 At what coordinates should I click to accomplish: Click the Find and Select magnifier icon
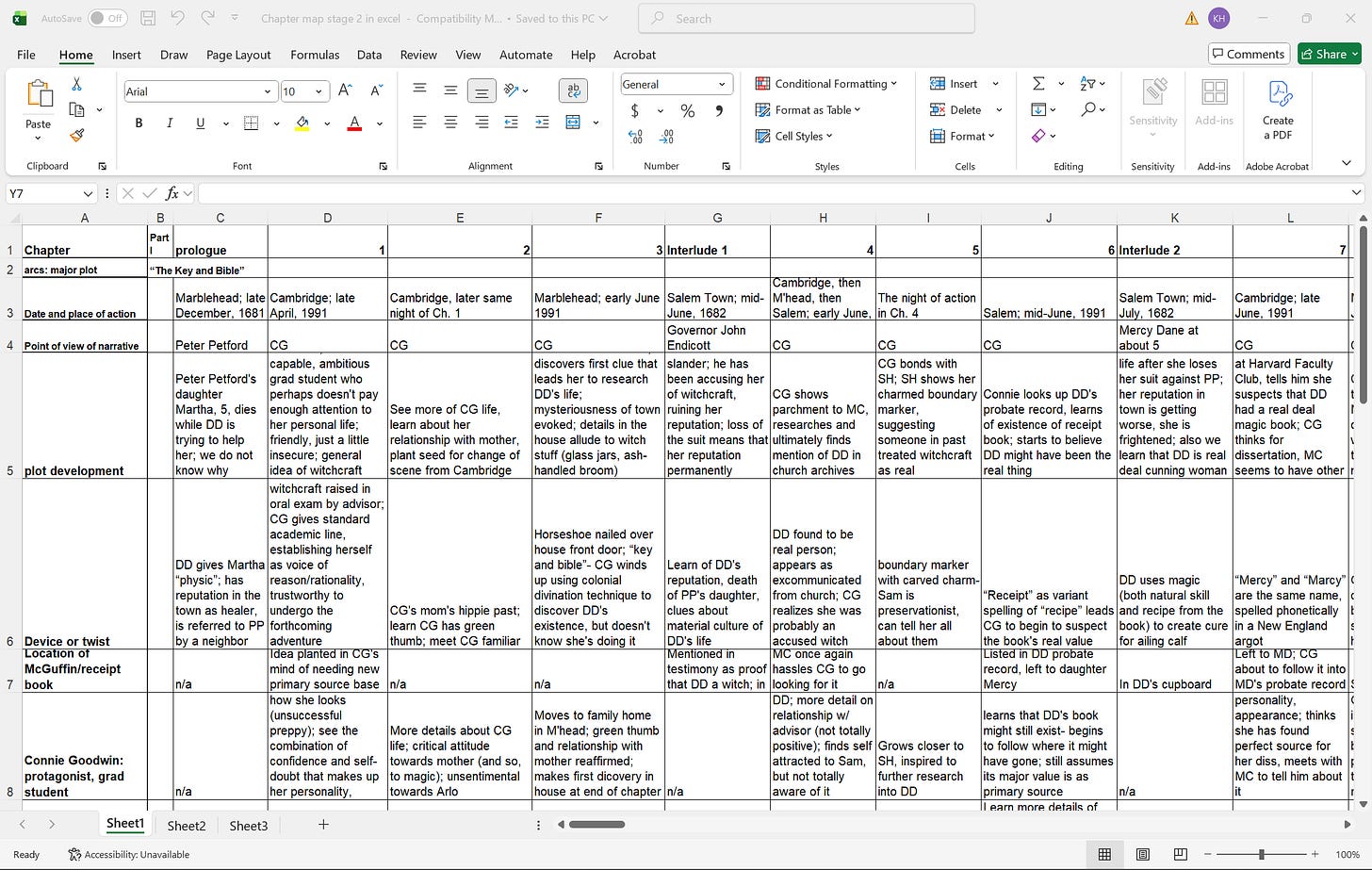[1087, 109]
